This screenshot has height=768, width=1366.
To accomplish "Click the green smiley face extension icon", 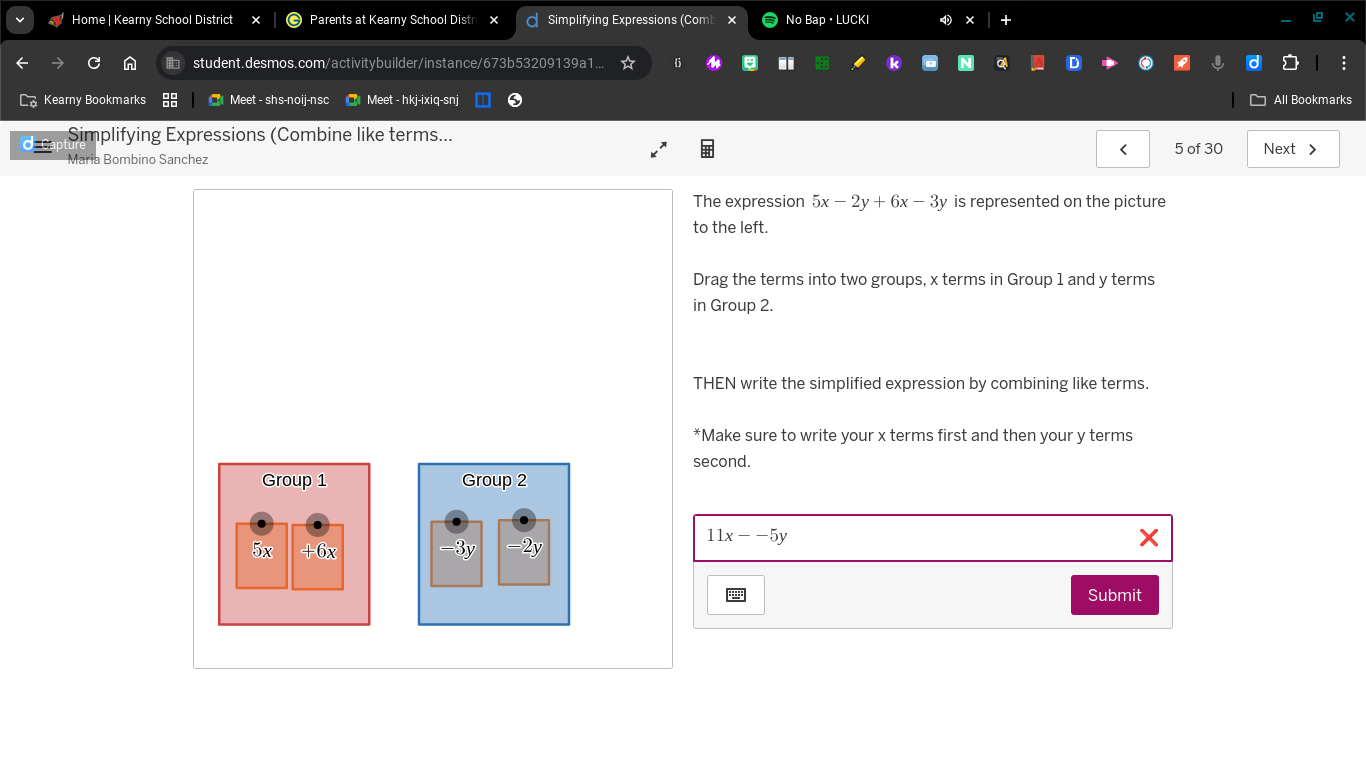I will [750, 63].
